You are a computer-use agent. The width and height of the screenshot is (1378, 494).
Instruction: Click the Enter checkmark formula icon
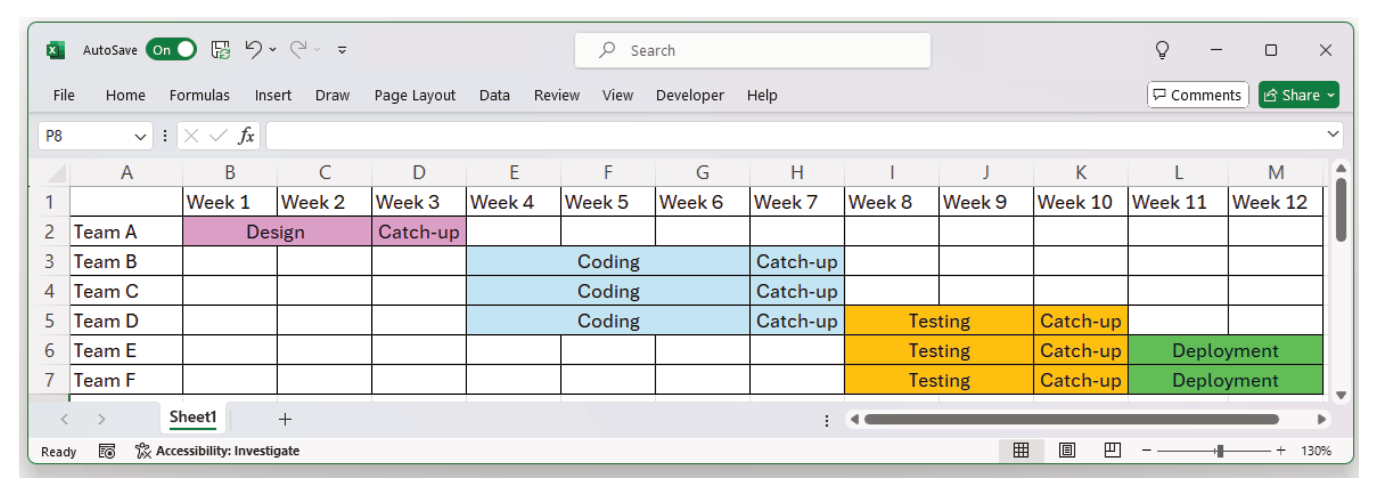[219, 136]
